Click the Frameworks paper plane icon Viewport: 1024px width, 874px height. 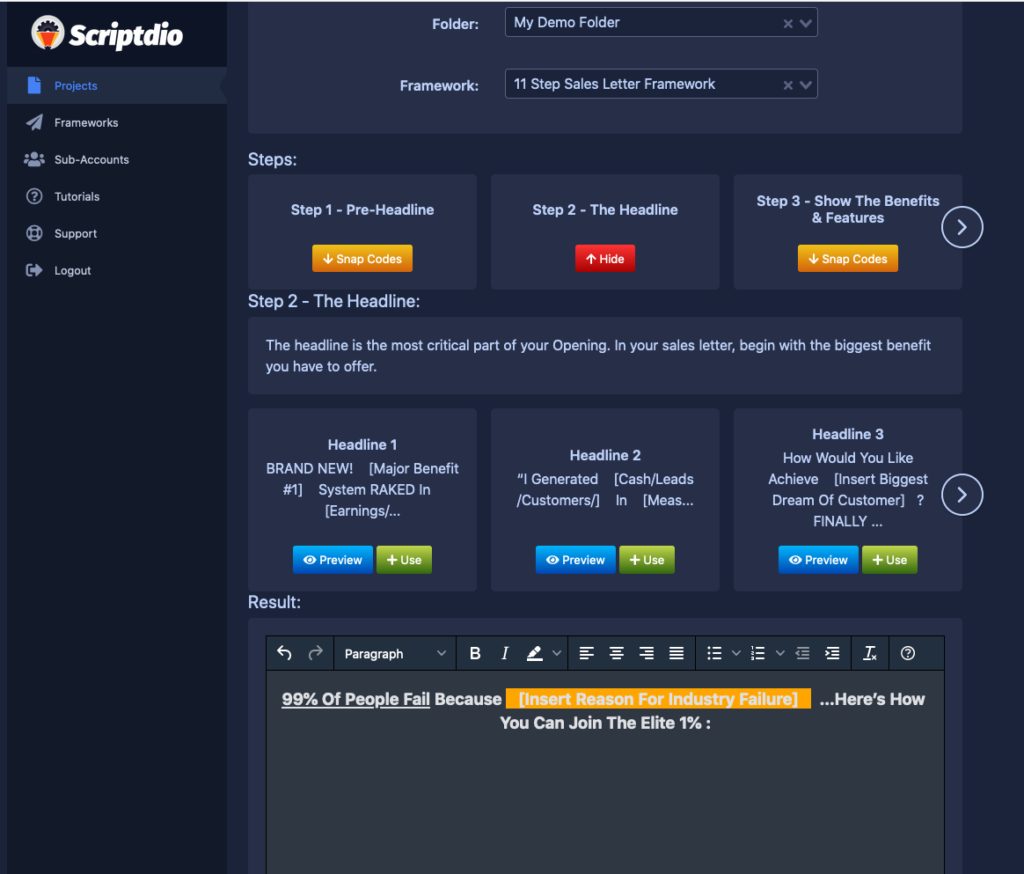34,122
